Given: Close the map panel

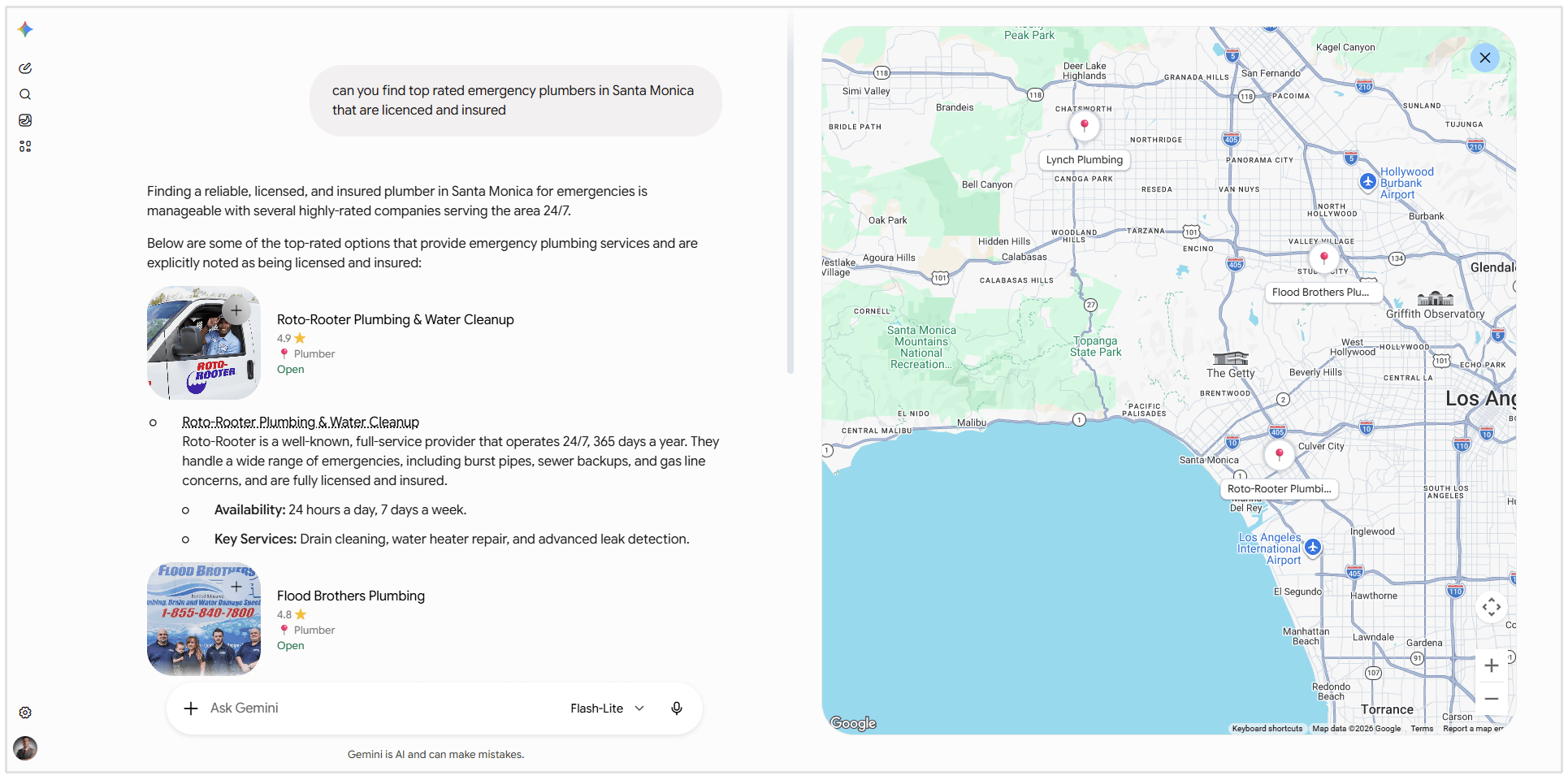Looking at the screenshot, I should coord(1485,58).
